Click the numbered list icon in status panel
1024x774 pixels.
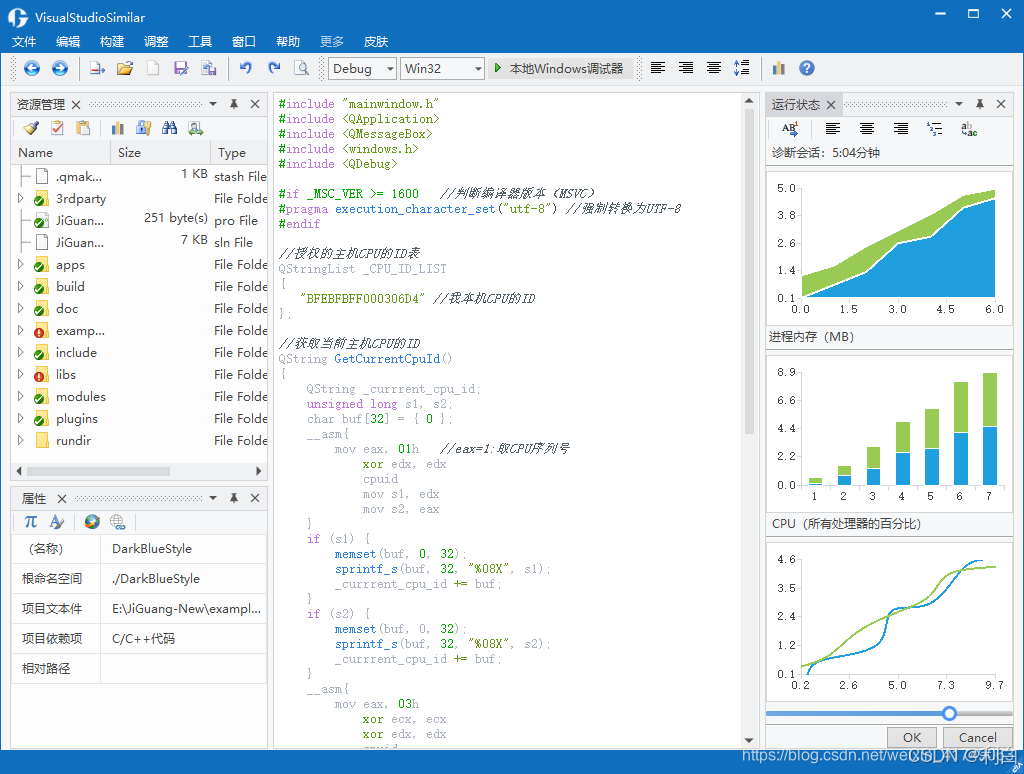coord(935,129)
